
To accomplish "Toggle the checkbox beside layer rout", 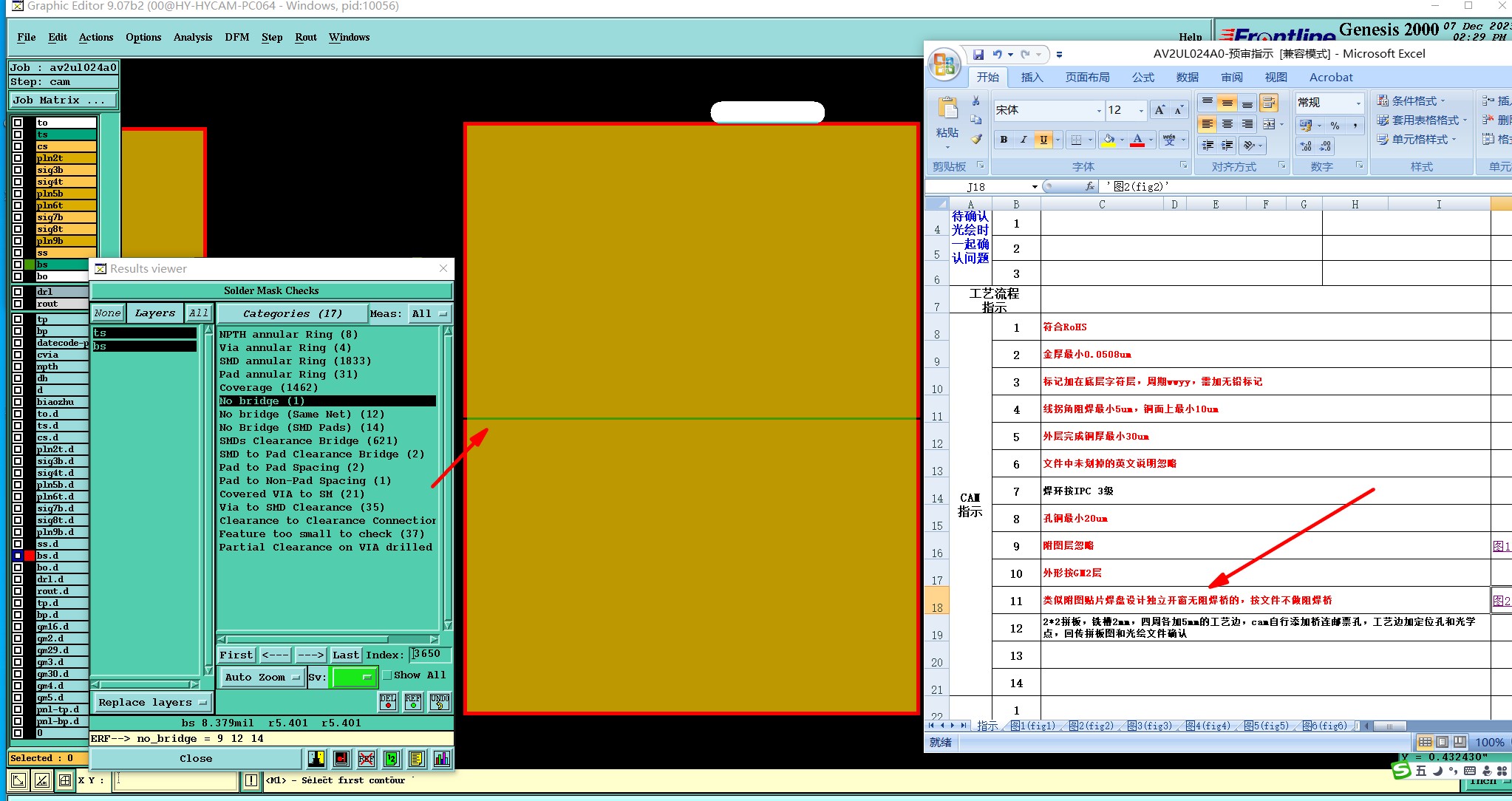I will [x=18, y=304].
